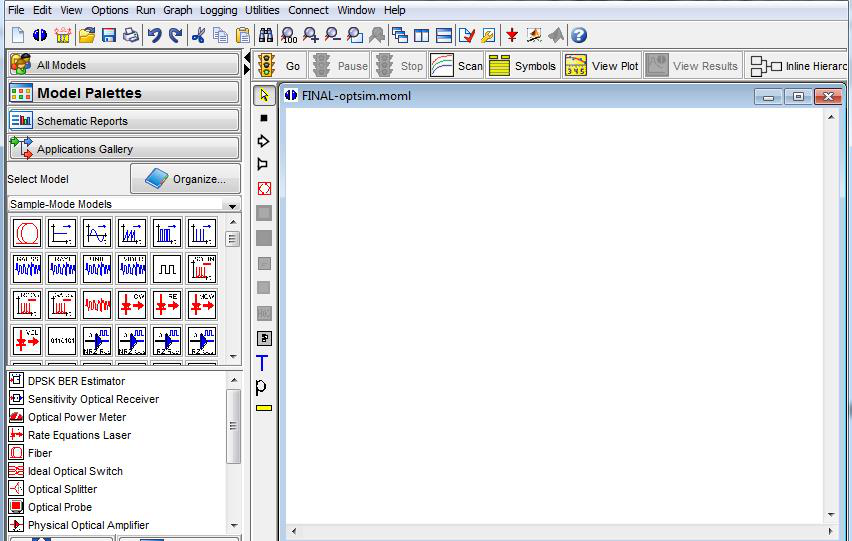The height and width of the screenshot is (541, 852).
Task: Open the All Models panel
Action: (124, 65)
